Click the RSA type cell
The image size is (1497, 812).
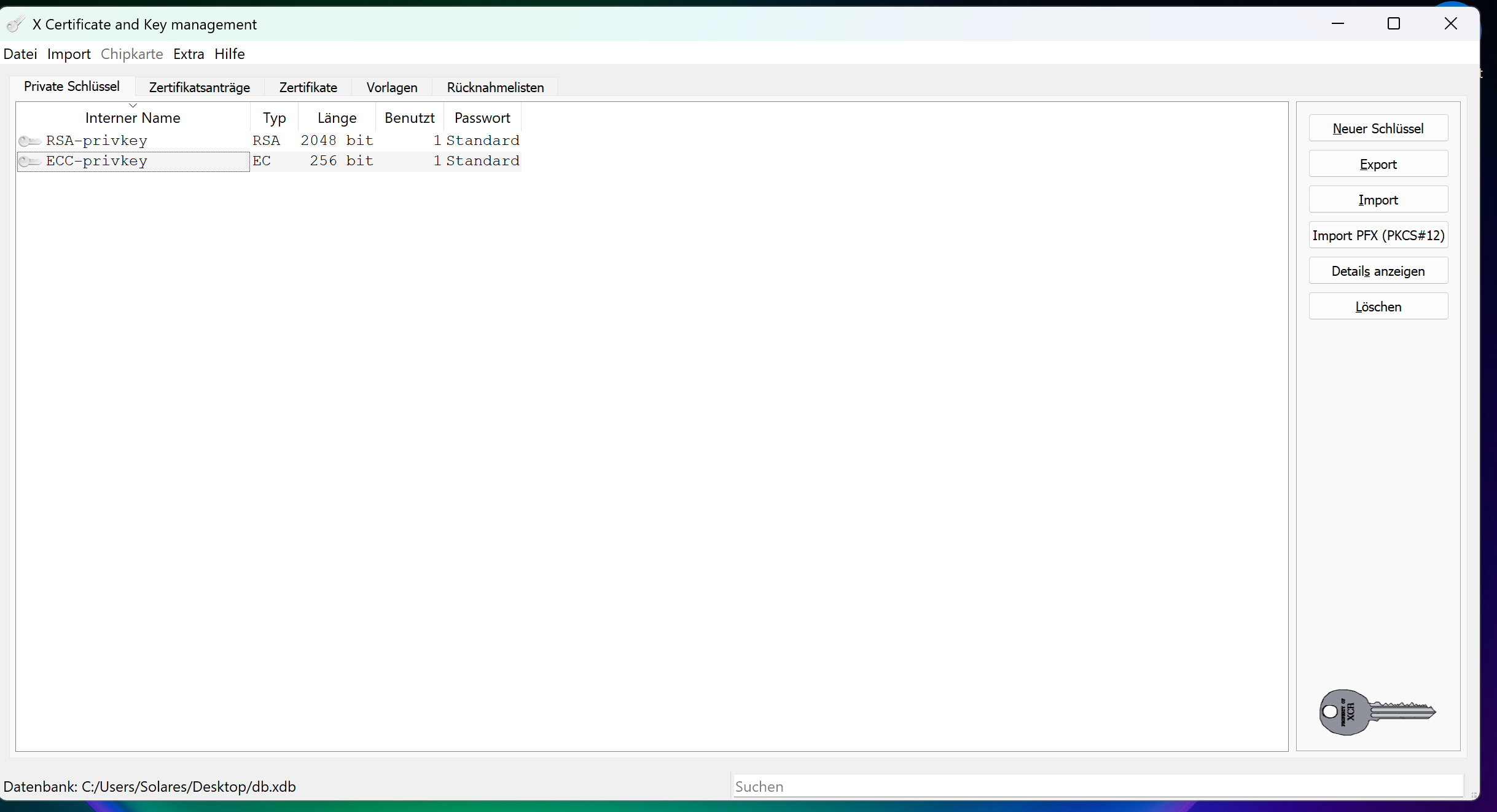coord(275,141)
